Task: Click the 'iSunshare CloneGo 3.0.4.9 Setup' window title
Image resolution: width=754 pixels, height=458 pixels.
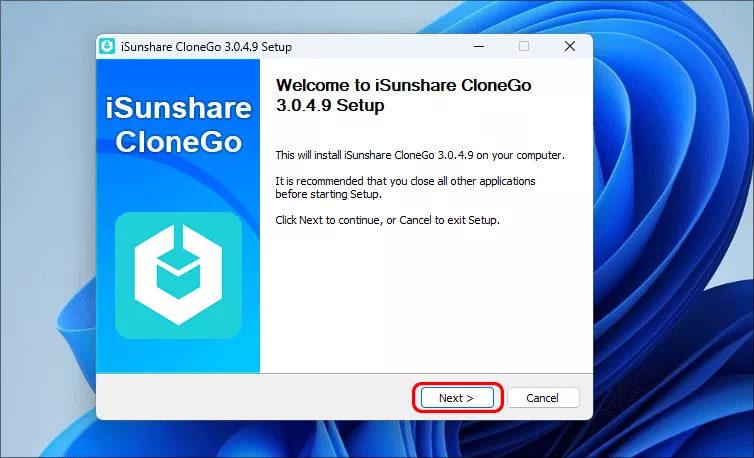Action: coord(206,47)
